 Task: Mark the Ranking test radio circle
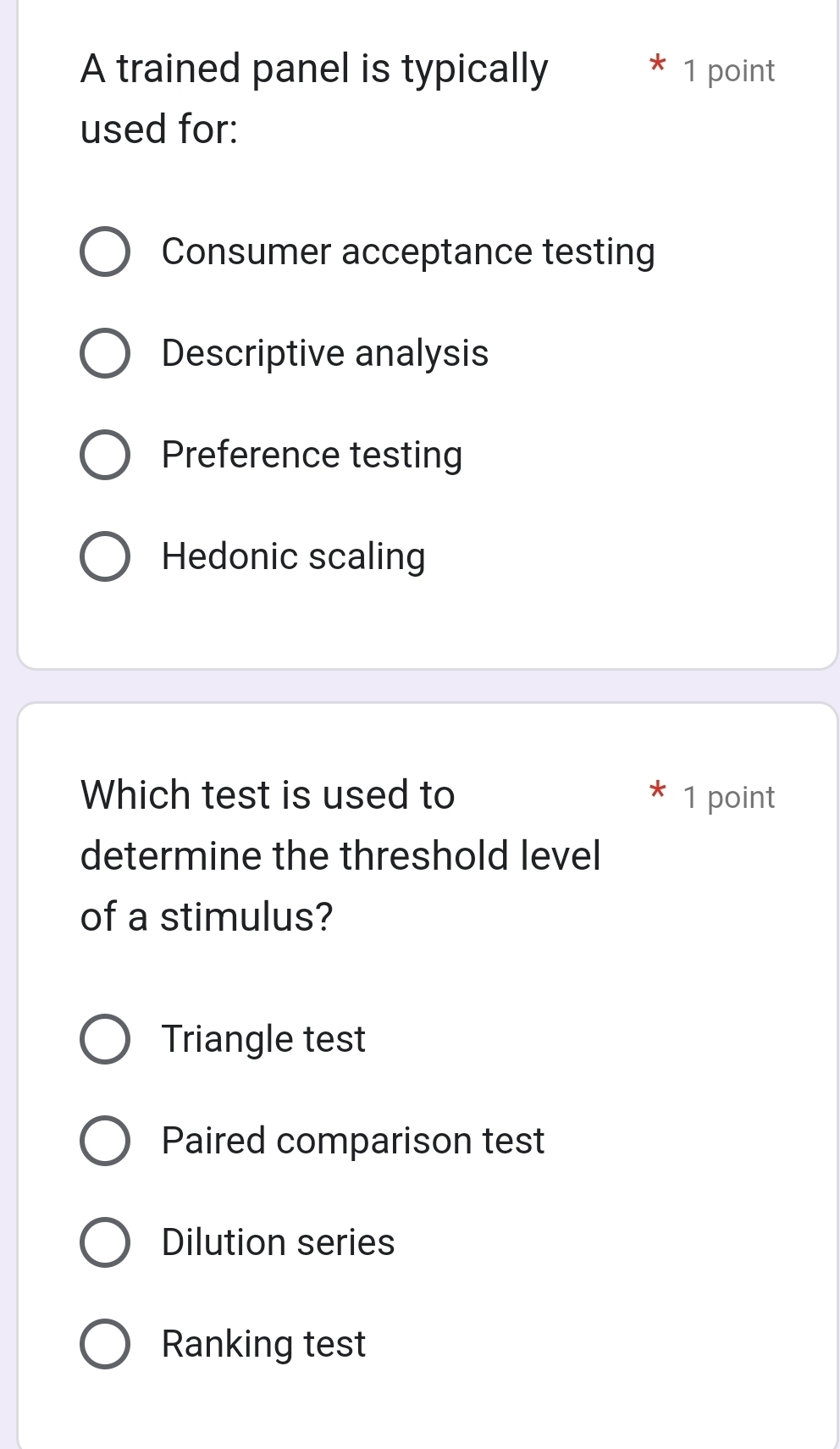[105, 1344]
